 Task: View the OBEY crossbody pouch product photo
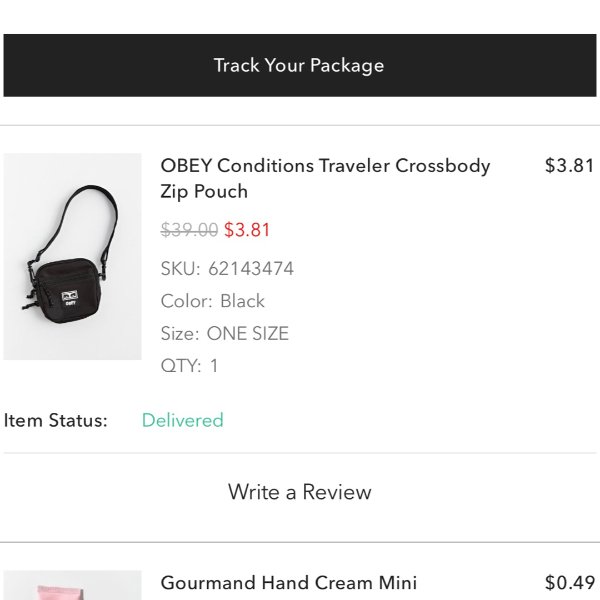coord(72,256)
